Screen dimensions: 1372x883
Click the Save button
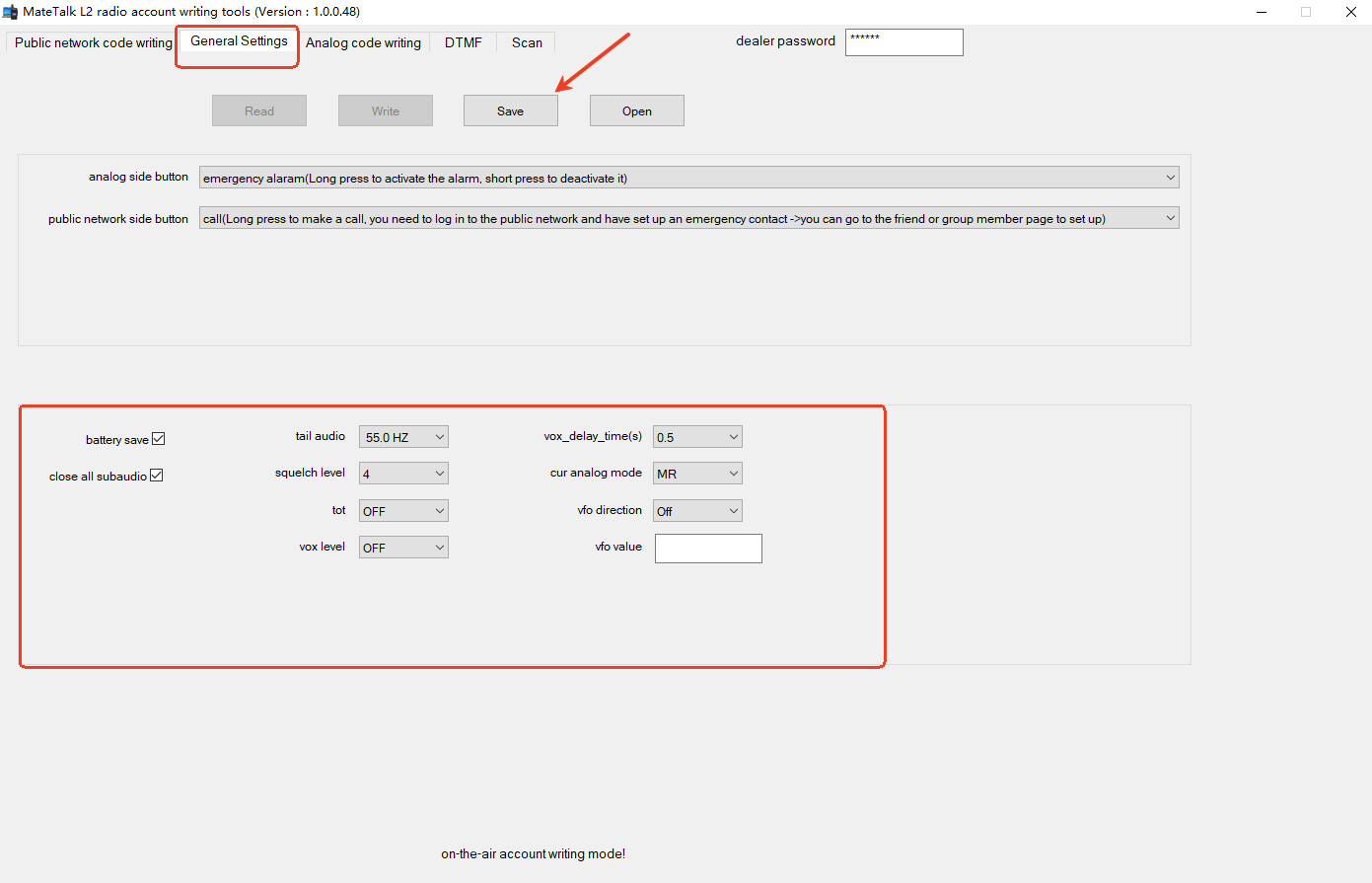pyautogui.click(x=510, y=110)
